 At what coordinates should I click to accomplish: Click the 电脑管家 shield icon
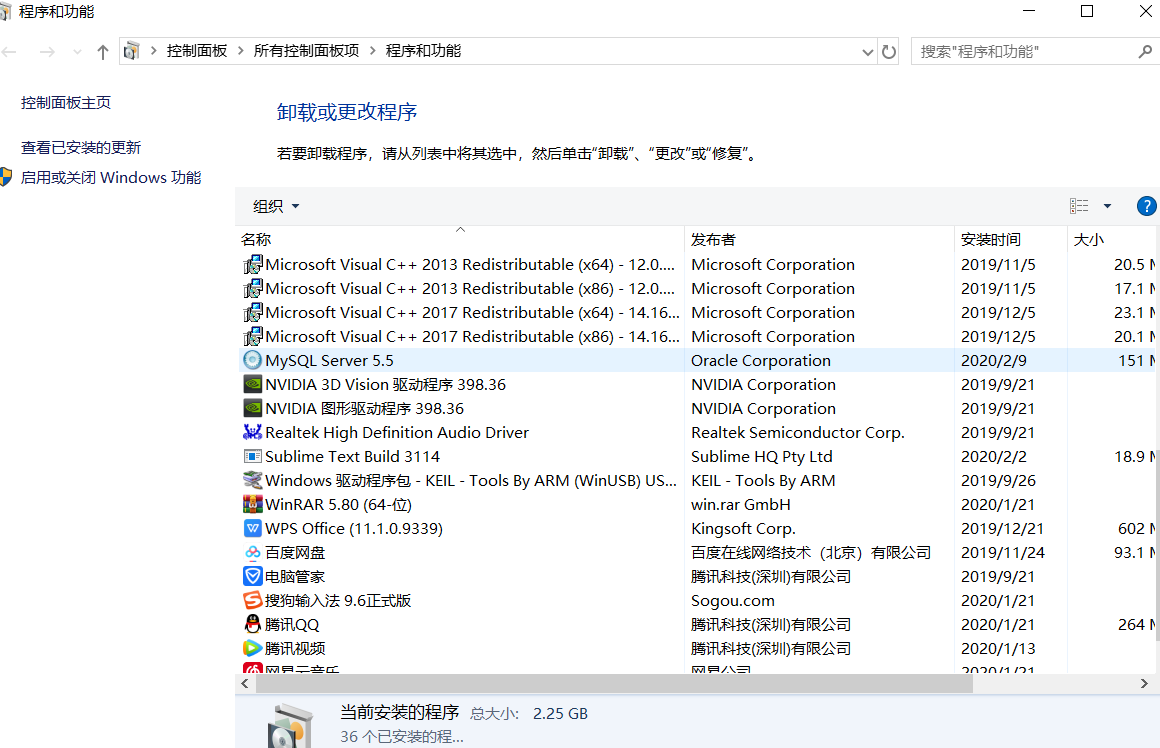point(252,576)
